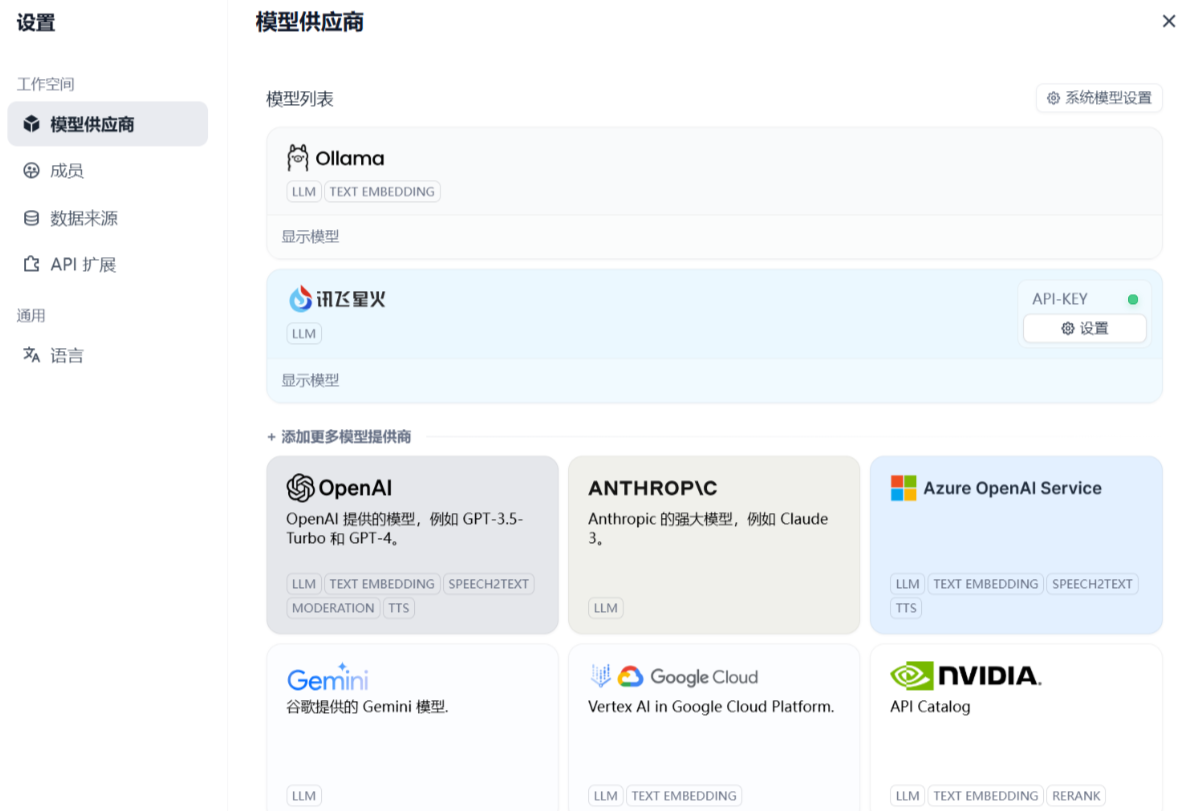Click the Vertex AI icon left of Google Cloud
This screenshot has width=1182, height=811.
tap(600, 676)
